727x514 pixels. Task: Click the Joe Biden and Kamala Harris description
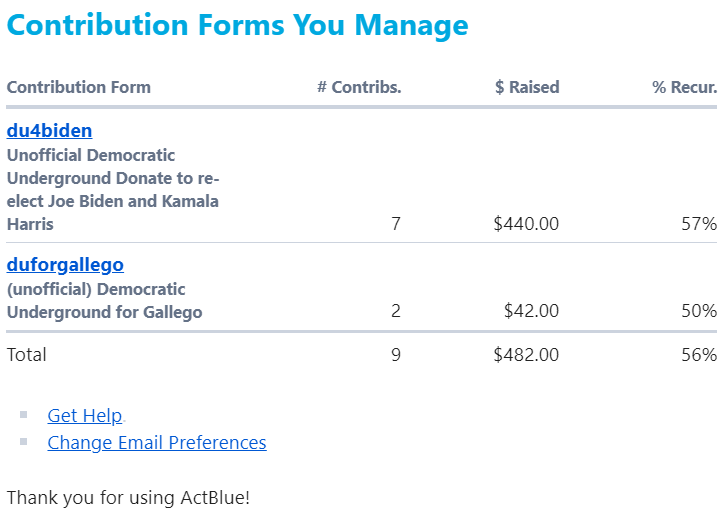[x=112, y=190]
